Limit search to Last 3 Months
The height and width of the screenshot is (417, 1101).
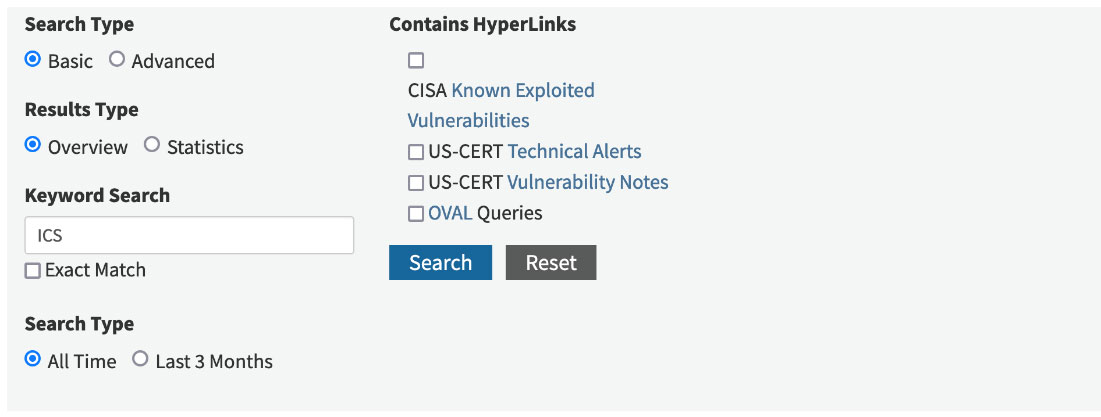[x=140, y=360]
